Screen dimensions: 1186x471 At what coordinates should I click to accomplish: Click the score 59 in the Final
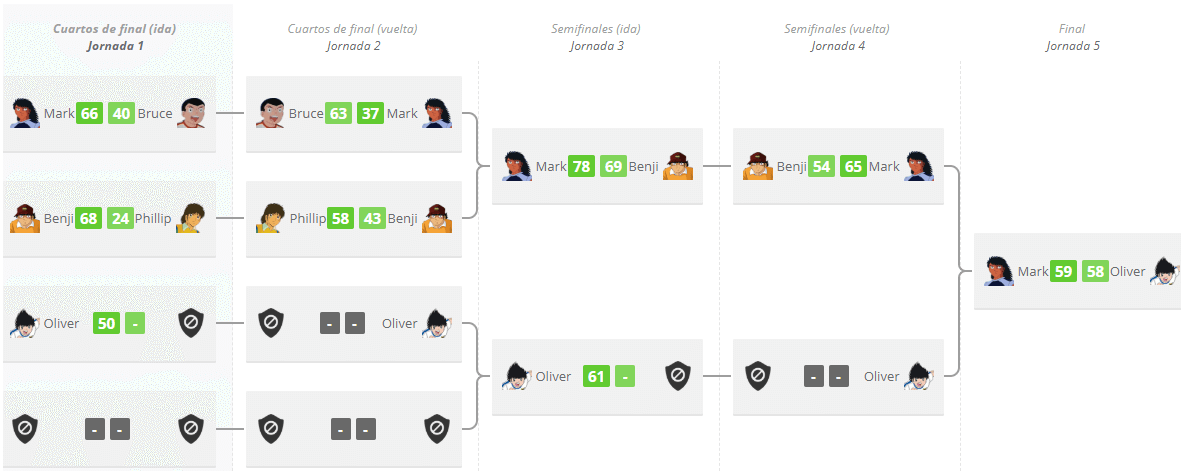1063,271
